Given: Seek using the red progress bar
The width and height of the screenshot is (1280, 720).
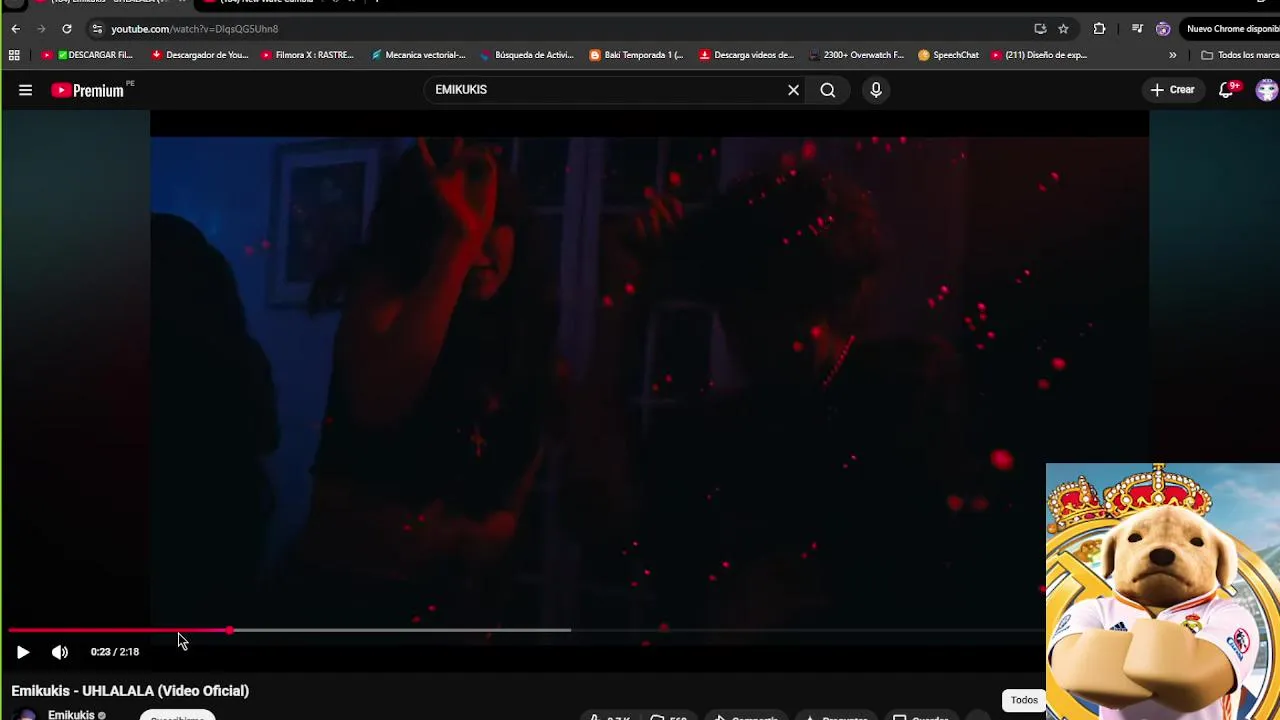Looking at the screenshot, I should pyautogui.click(x=119, y=630).
